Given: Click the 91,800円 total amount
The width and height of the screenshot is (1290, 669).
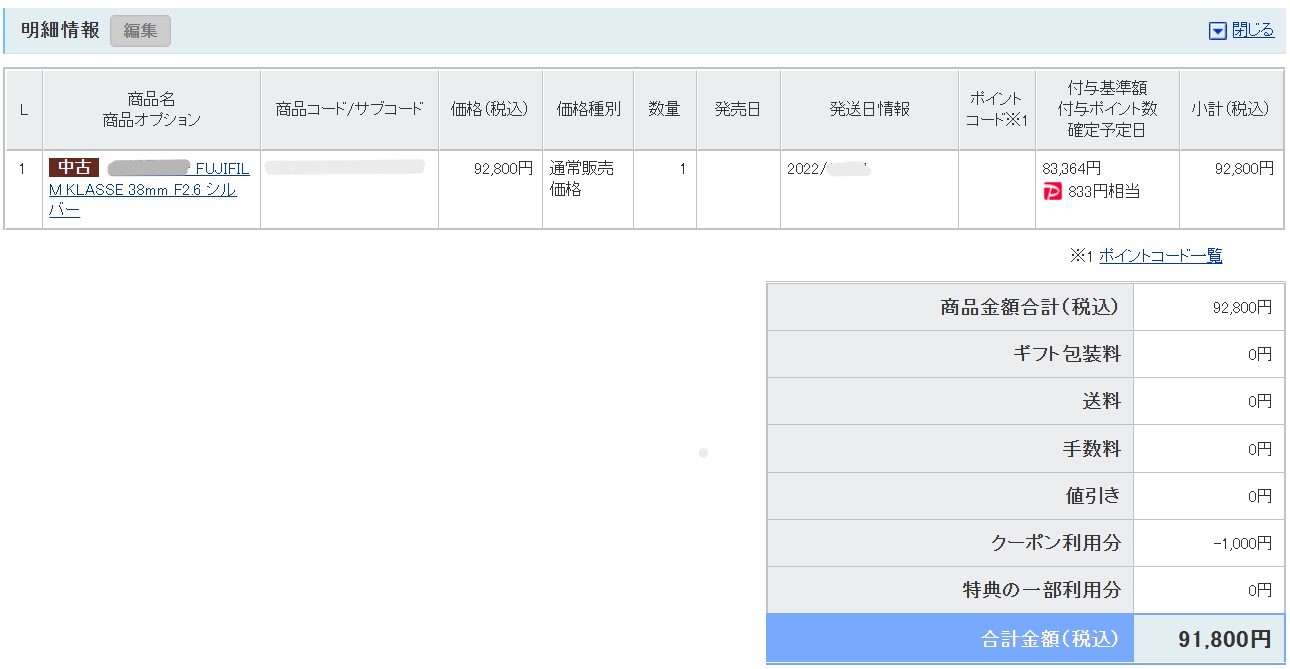Looking at the screenshot, I should point(1223,638).
